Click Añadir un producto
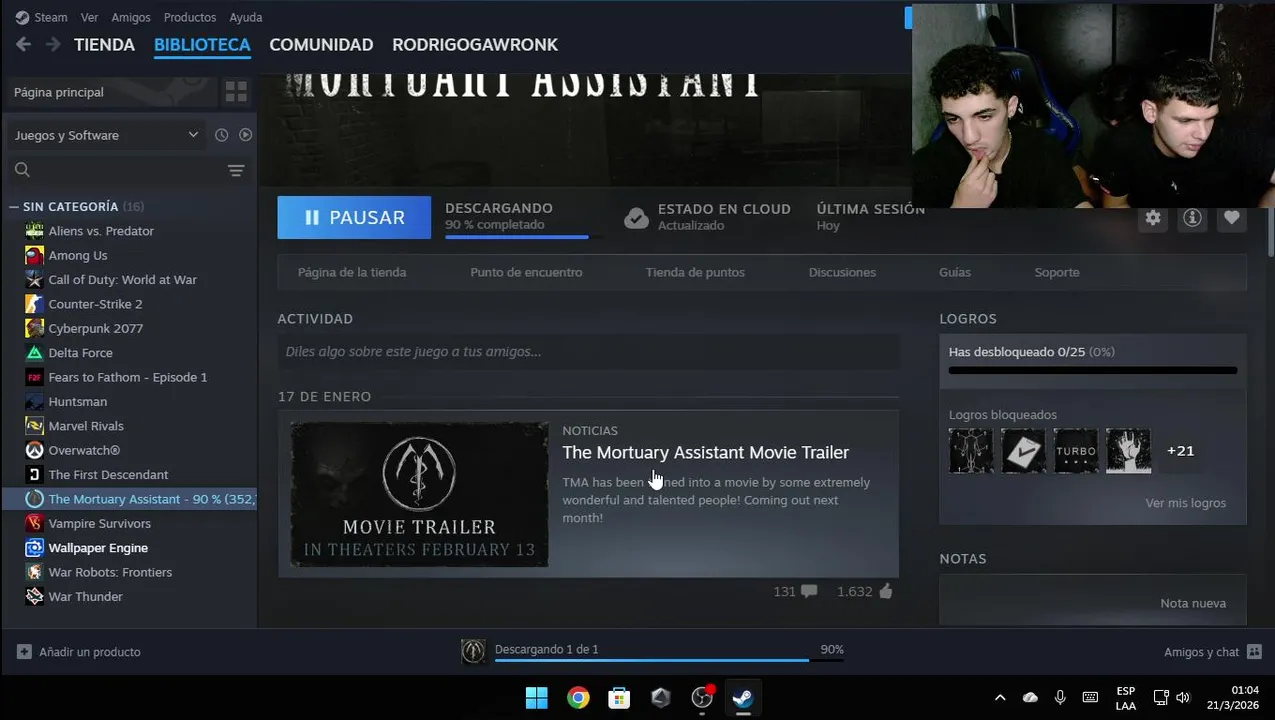The image size is (1275, 720). pyautogui.click(x=79, y=652)
